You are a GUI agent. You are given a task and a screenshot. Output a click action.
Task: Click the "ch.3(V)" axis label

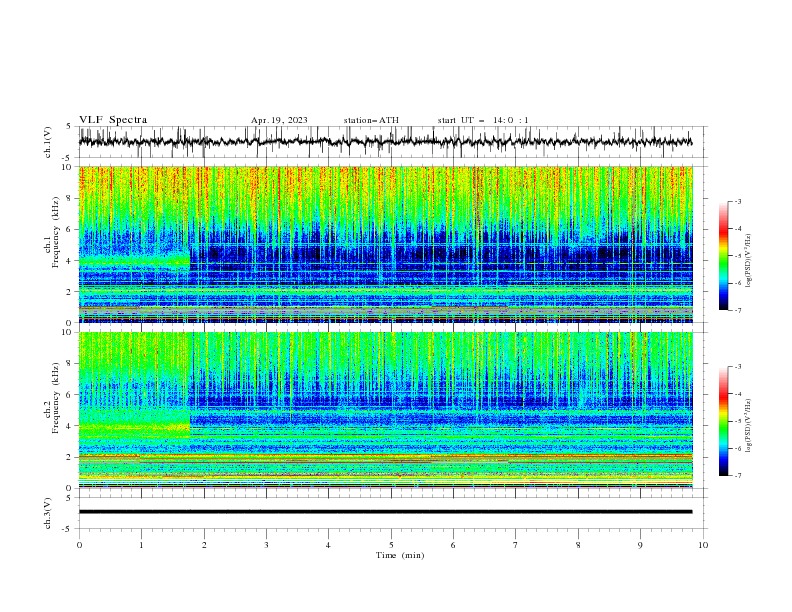coord(48,513)
